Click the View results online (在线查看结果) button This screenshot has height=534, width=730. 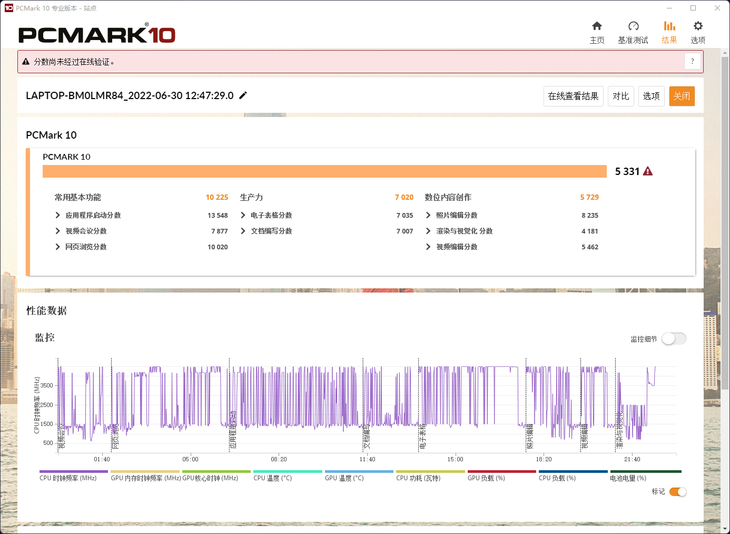(573, 96)
